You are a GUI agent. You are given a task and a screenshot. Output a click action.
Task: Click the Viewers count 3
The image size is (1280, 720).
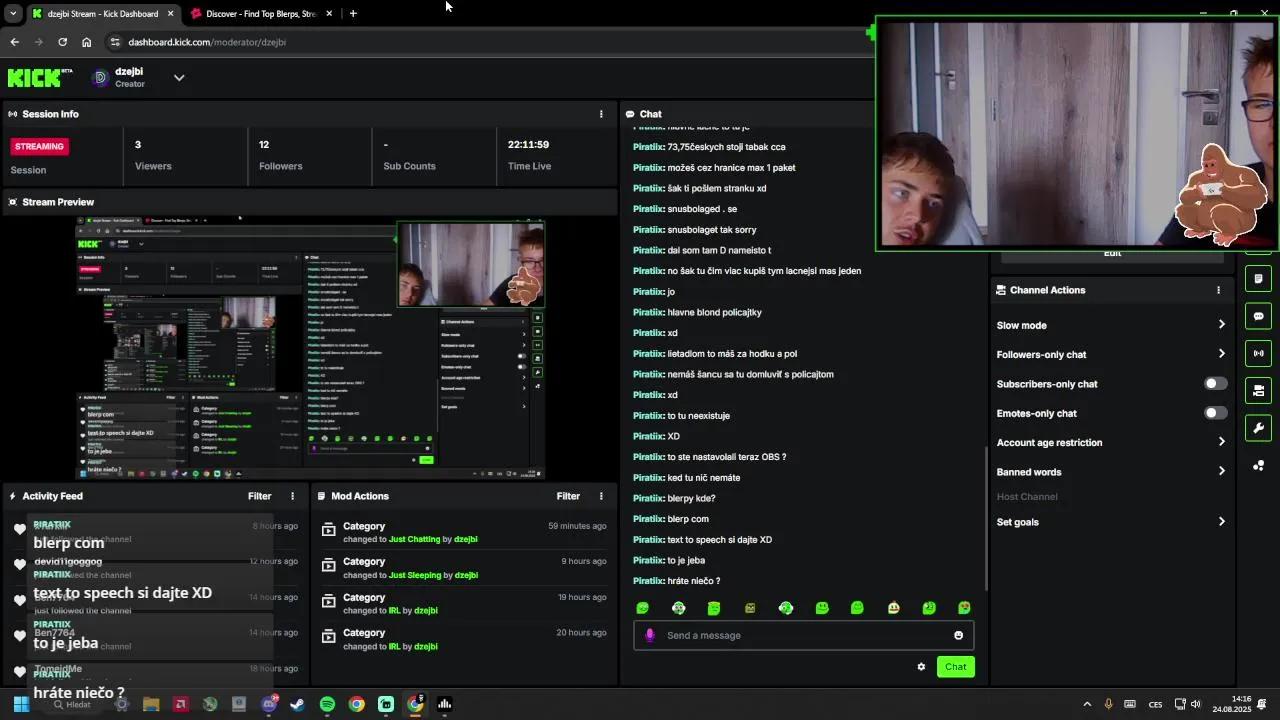[x=138, y=144]
